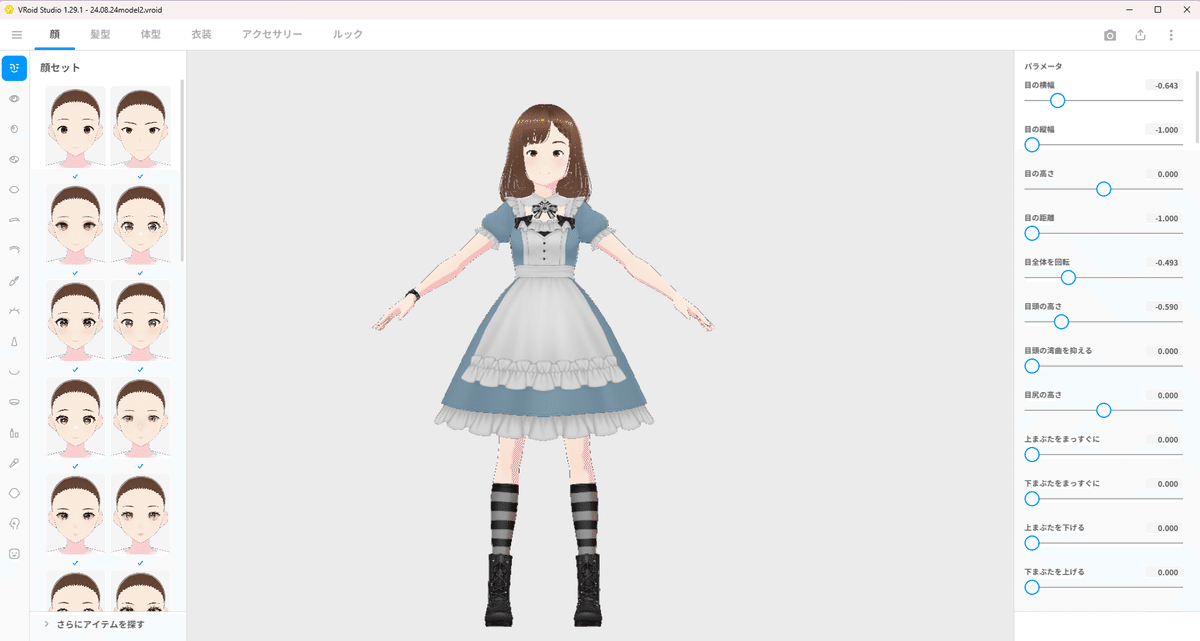1200x641 pixels.
Task: Click the 目の高さ slider handle
Action: click(x=1104, y=189)
